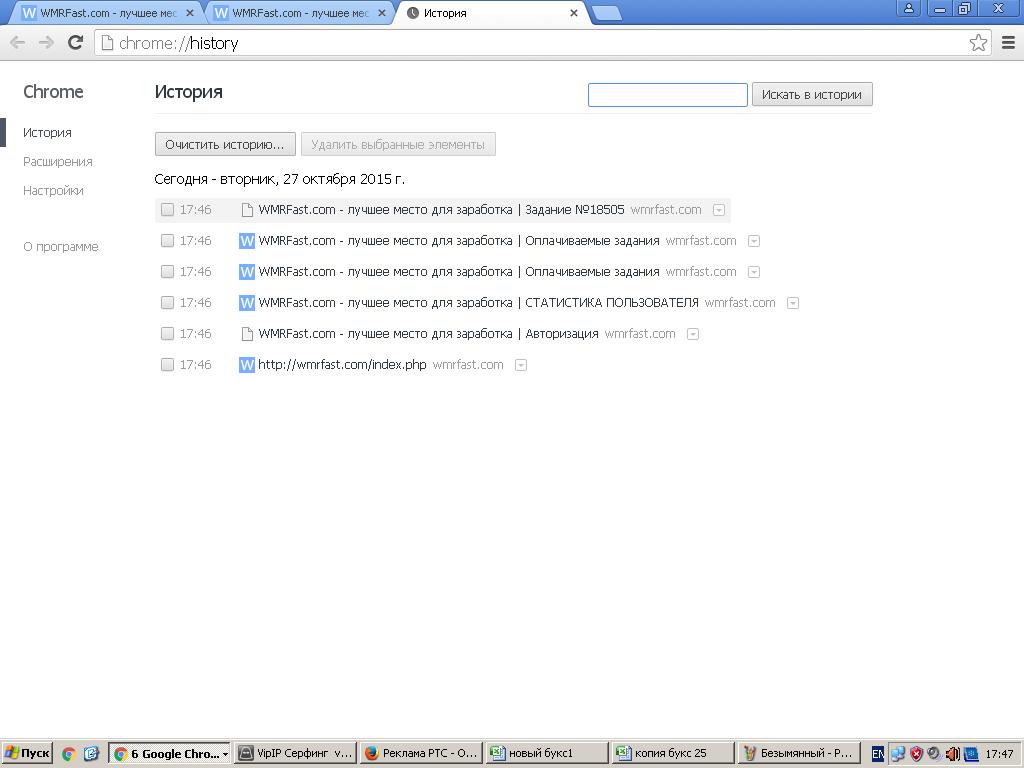Click W favicon of the index.php entry
This screenshot has width=1024, height=768.
pos(247,365)
